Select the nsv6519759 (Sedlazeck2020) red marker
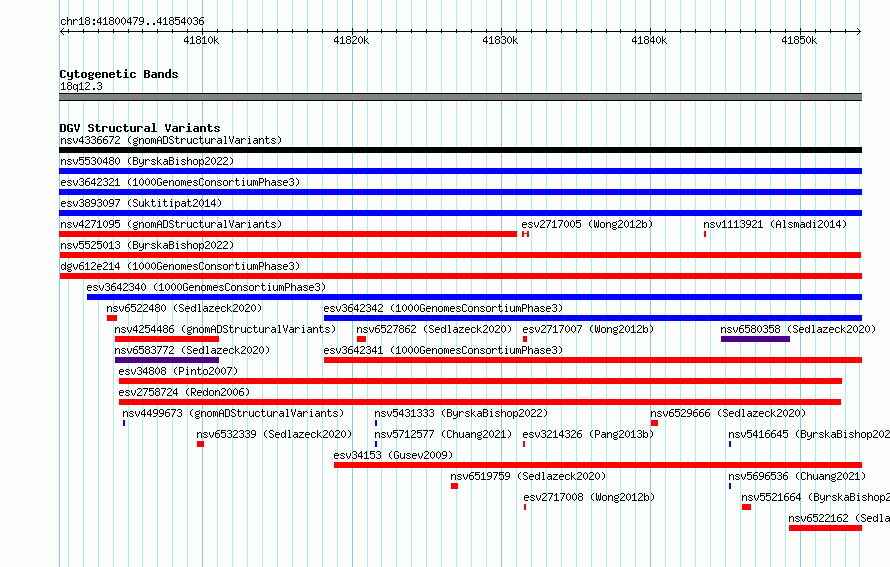This screenshot has width=890, height=567. tap(455, 486)
